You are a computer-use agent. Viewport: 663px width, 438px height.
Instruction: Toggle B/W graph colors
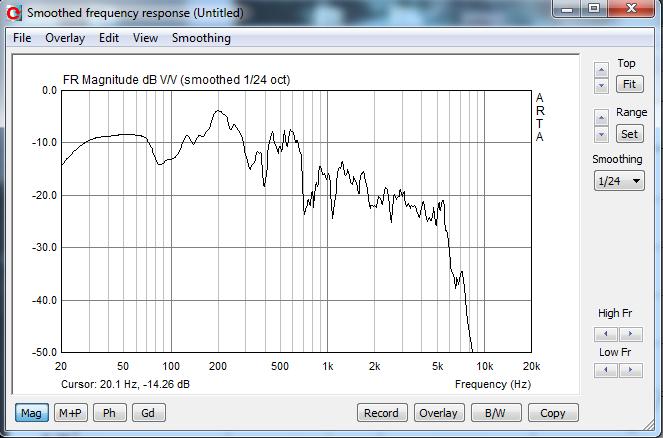coord(496,413)
